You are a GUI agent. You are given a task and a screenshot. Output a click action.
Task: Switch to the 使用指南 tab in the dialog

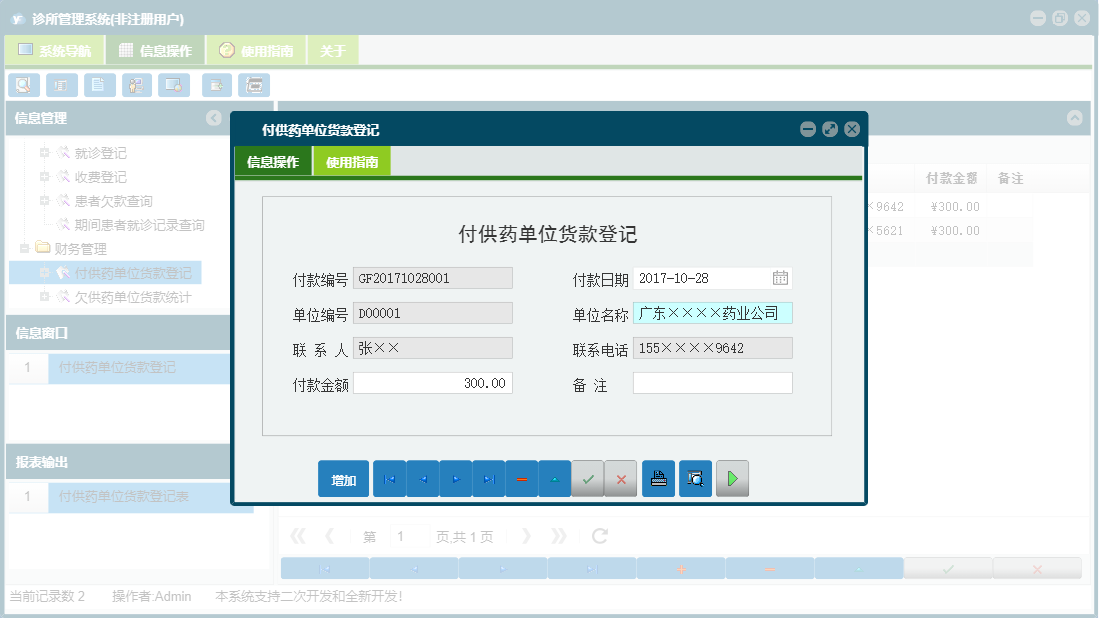352,160
